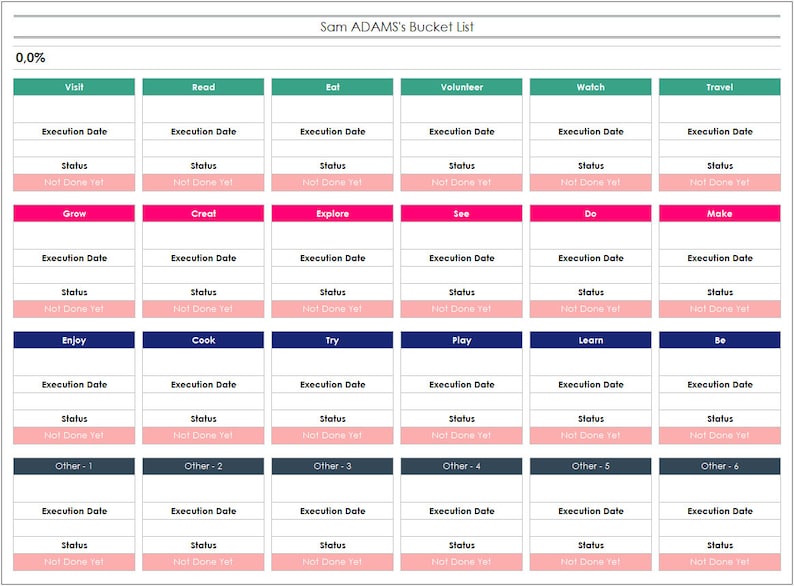Open the Not Done Yet status under Other - 4

pyautogui.click(x=461, y=562)
